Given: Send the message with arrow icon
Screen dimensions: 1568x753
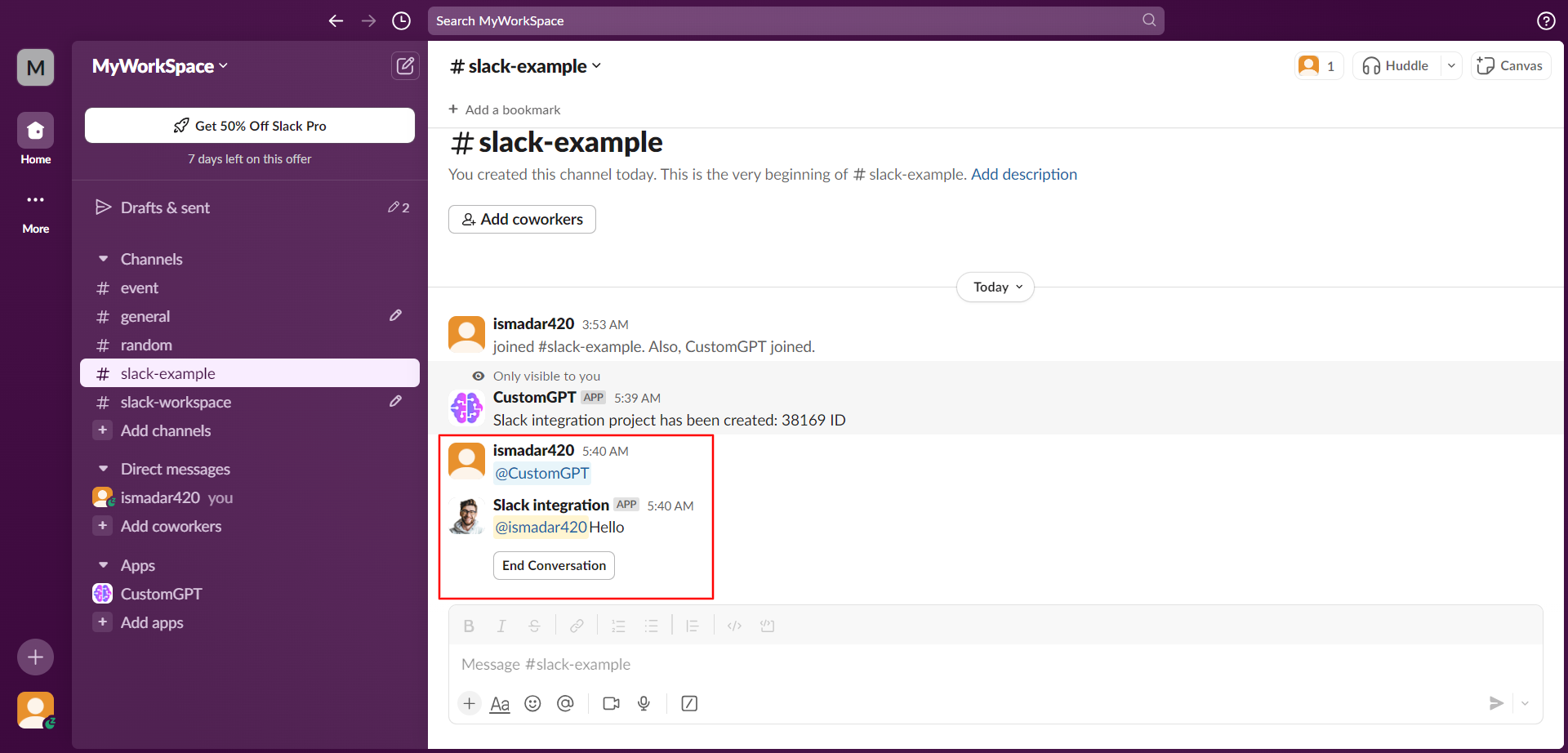Looking at the screenshot, I should (x=1496, y=703).
